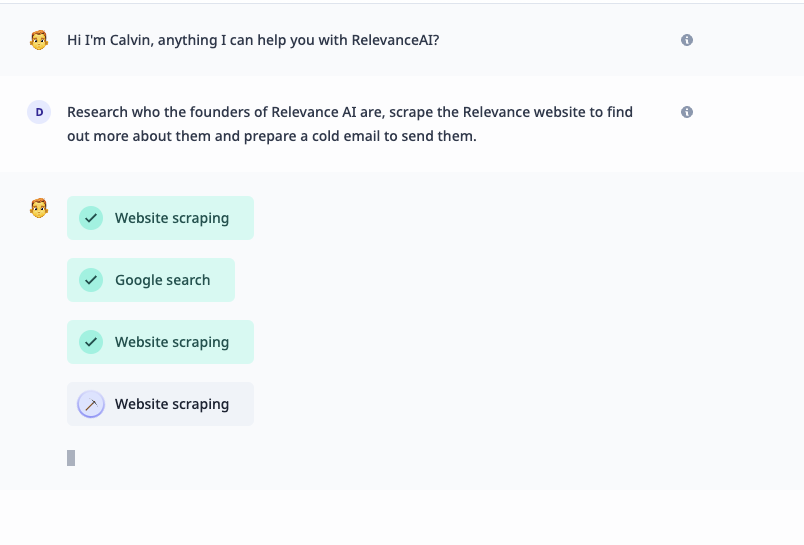Click the pickaxe icon on in-progress scraping step
The image size is (804, 545).
pyautogui.click(x=91, y=404)
